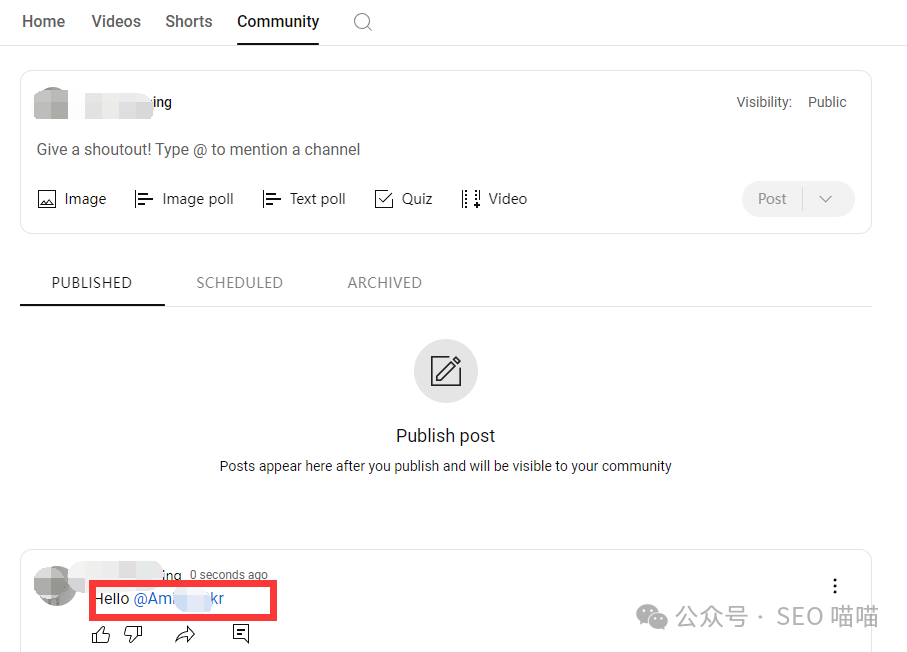Click the 'Posts appear here after you publish' text
The height and width of the screenshot is (652, 907).
(x=445, y=466)
